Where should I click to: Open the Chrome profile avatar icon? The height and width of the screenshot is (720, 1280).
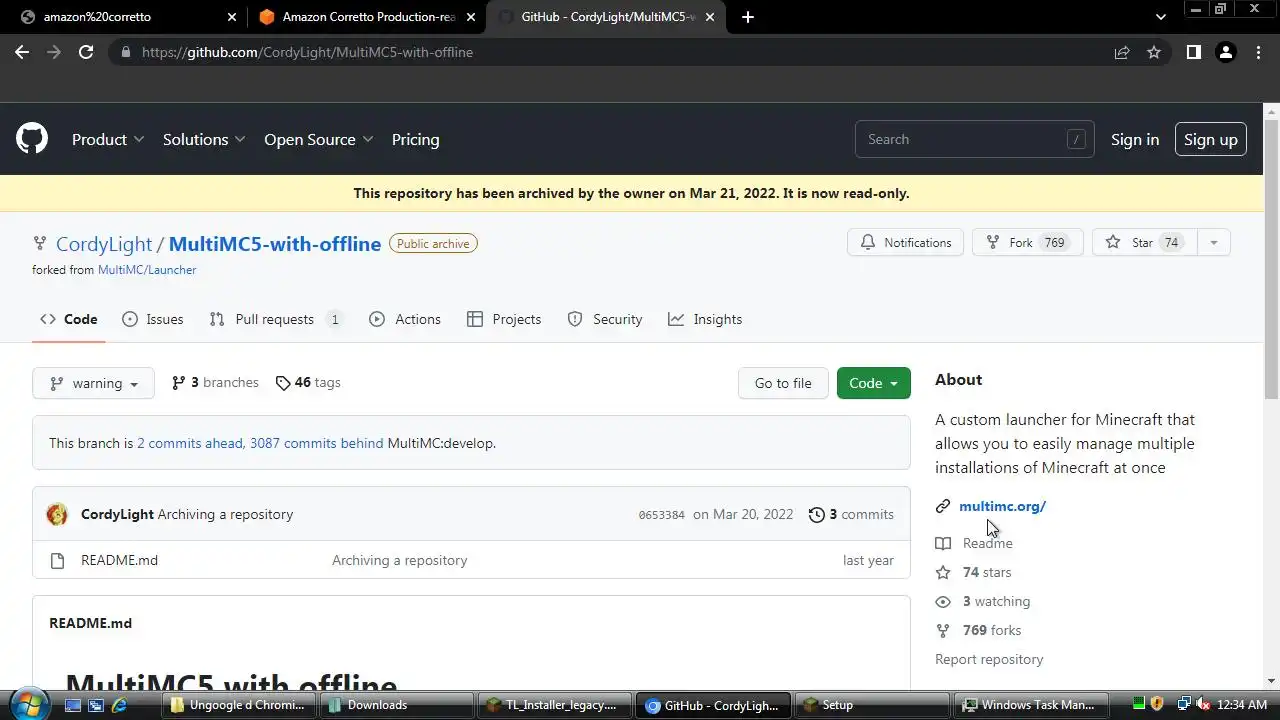click(1226, 52)
